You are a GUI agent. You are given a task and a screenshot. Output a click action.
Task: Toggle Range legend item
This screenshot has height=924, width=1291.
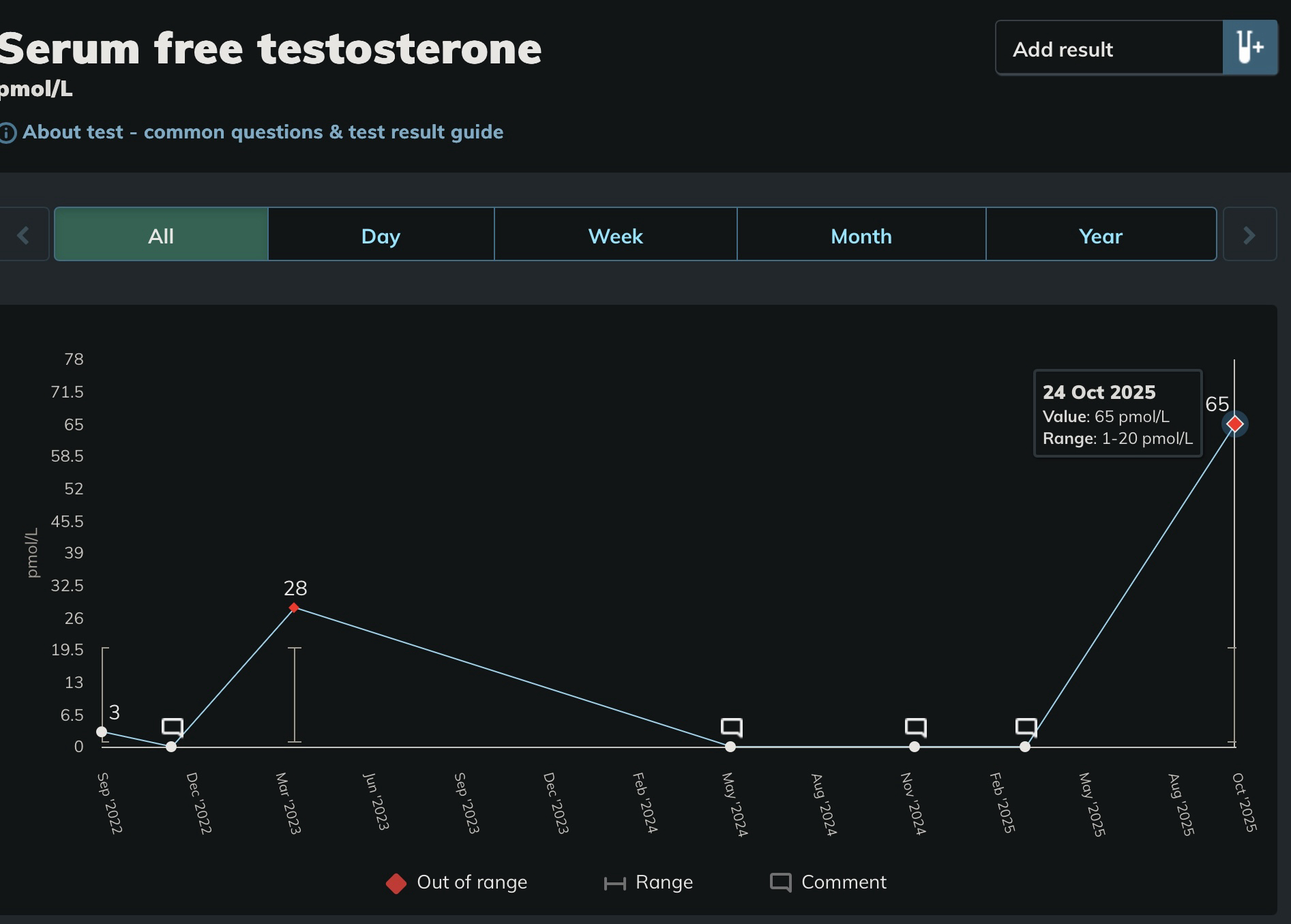[649, 882]
